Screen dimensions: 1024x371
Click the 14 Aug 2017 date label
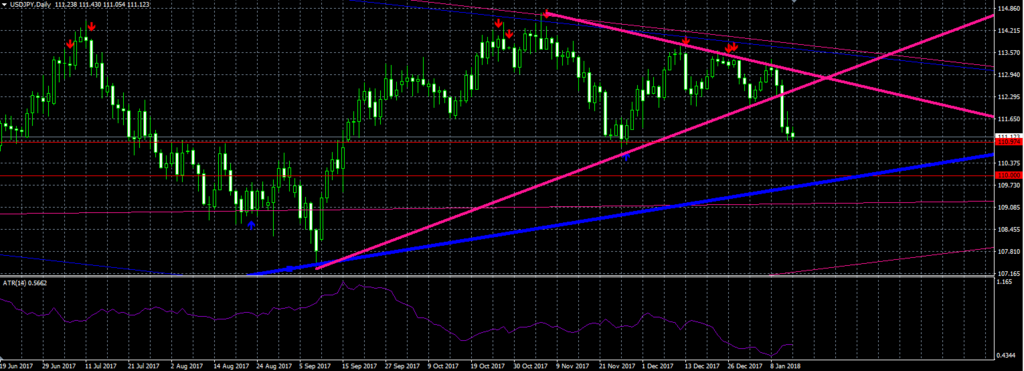click(230, 366)
